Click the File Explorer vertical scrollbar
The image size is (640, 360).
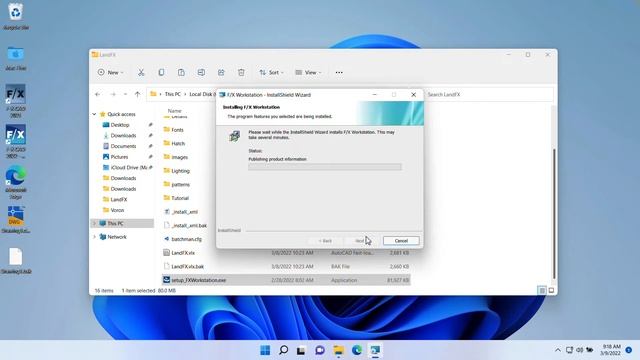(x=554, y=213)
